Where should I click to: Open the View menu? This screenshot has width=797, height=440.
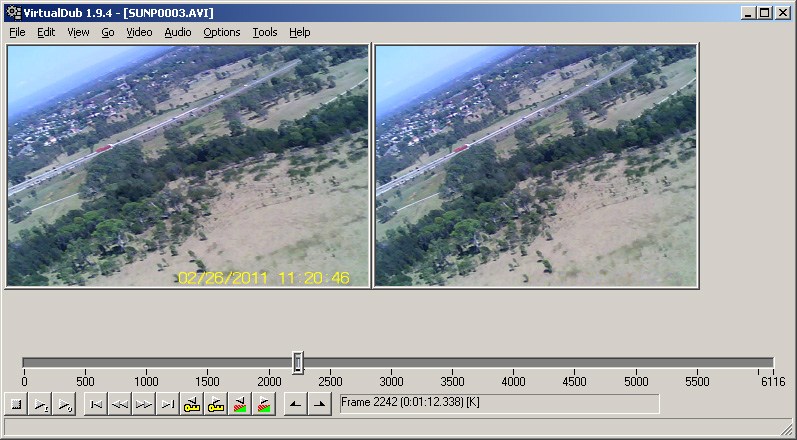[78, 32]
